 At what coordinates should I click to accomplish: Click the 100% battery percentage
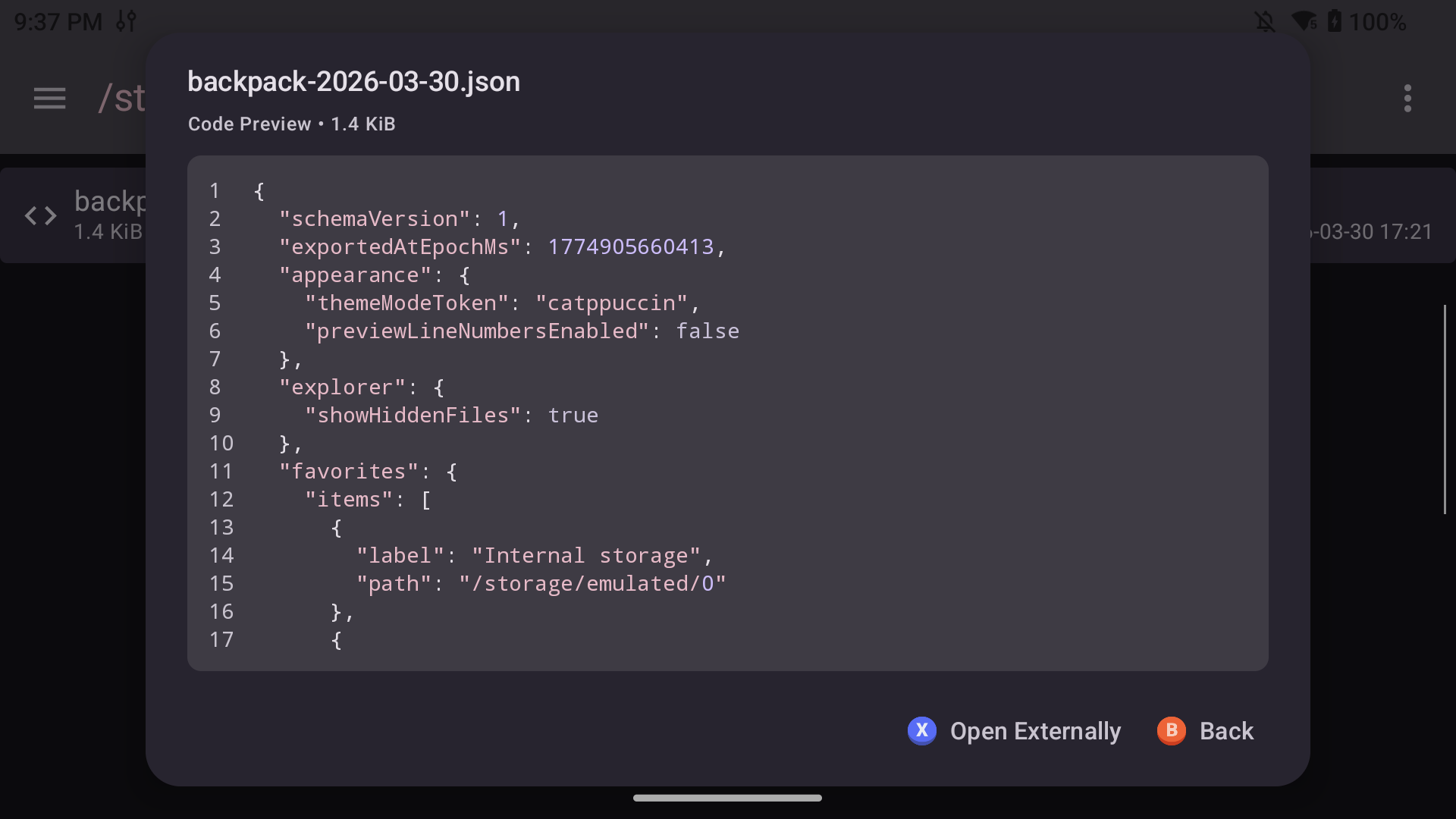point(1377,21)
